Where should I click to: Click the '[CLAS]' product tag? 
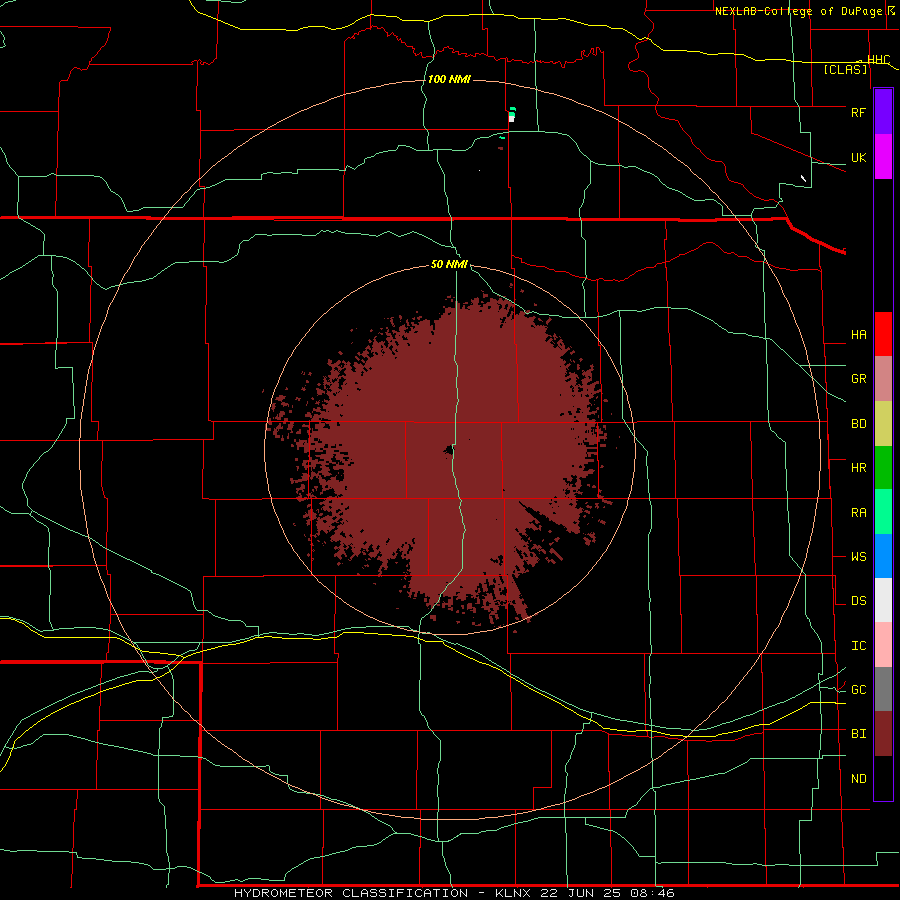[845, 69]
